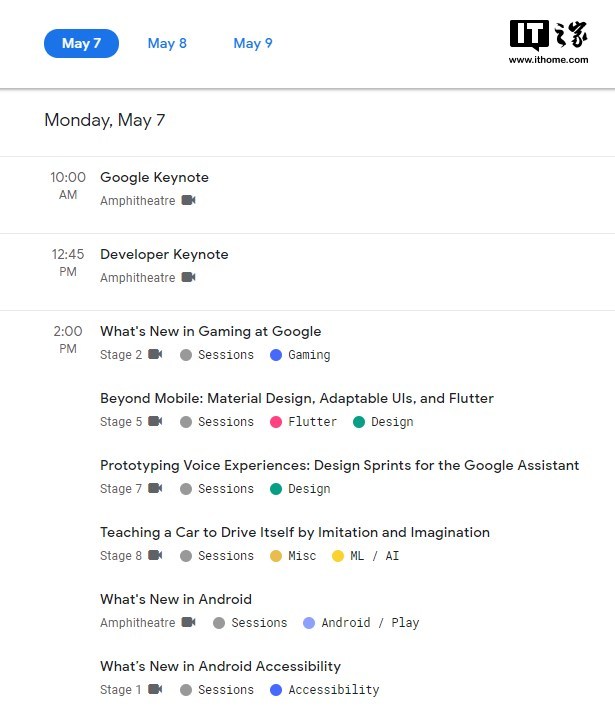Click the Accessibility tag label

pyautogui.click(x=334, y=690)
